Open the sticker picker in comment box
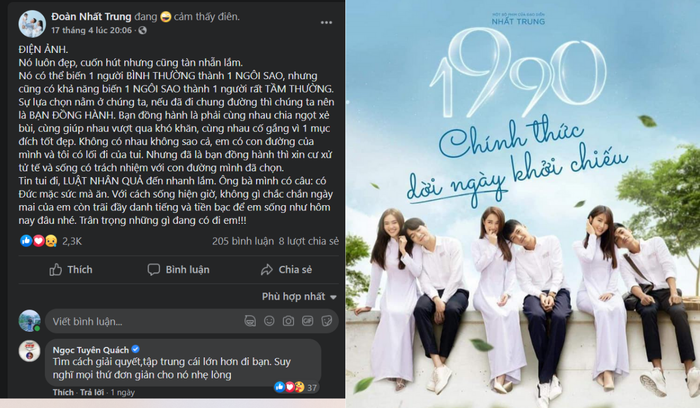700x408 pixels. click(327, 321)
